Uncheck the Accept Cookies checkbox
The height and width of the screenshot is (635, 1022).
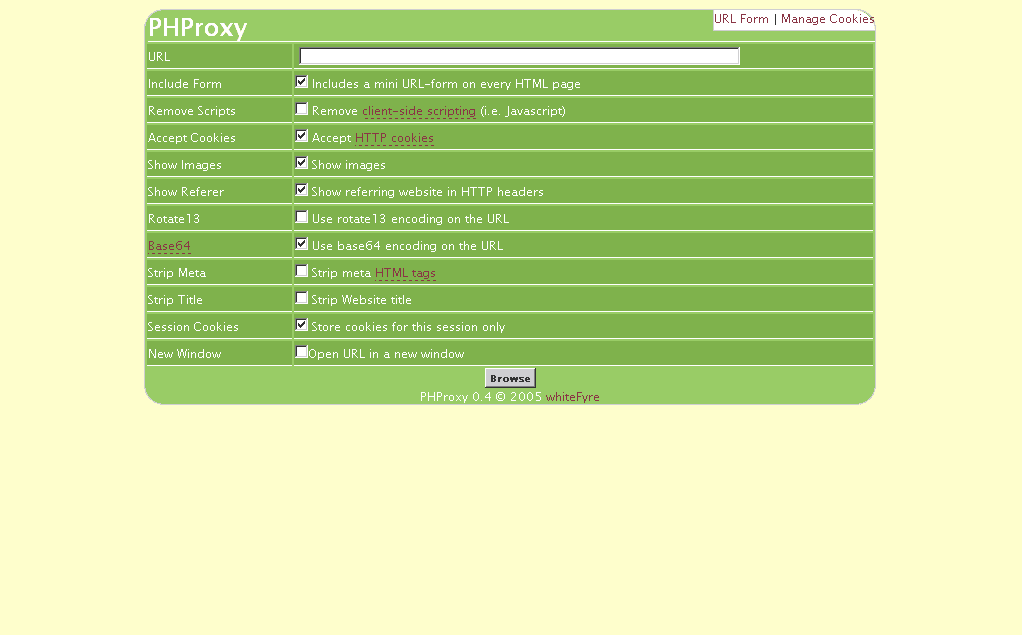301,136
